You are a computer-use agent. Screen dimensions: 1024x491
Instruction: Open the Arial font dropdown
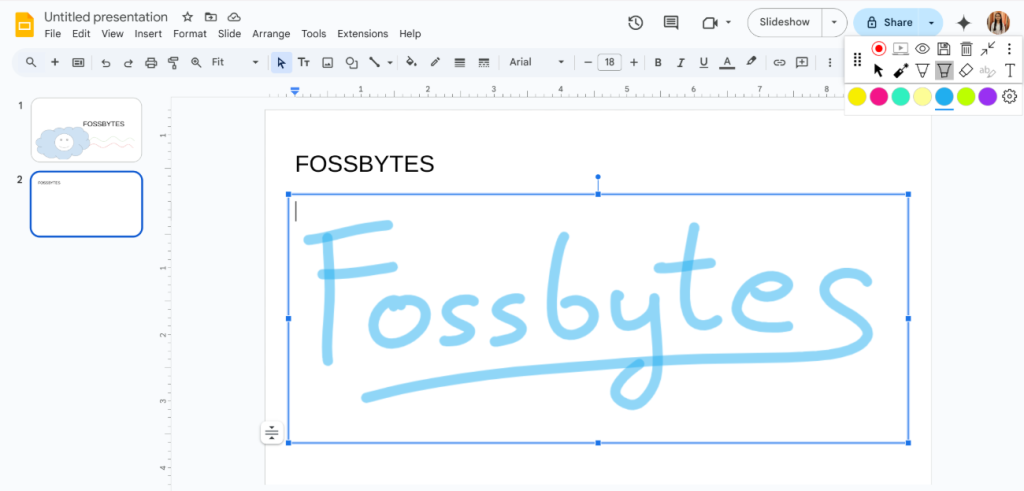[536, 62]
